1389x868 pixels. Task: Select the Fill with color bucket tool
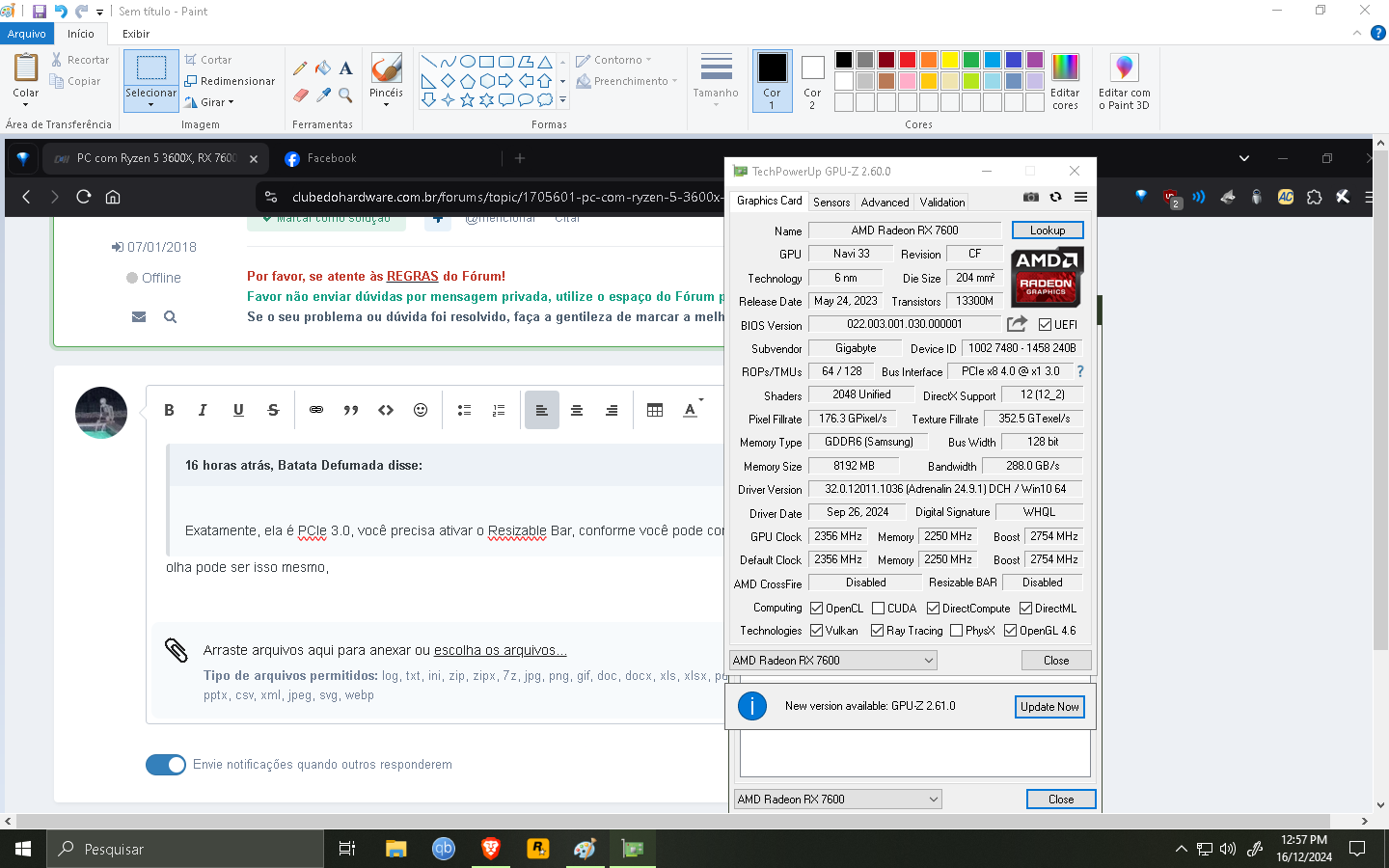tap(323, 68)
